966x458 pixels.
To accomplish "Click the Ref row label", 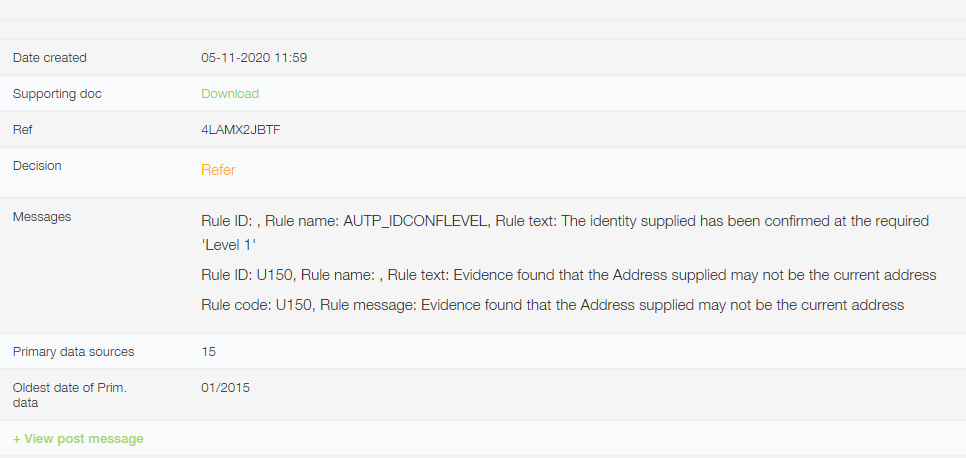I will pos(23,130).
